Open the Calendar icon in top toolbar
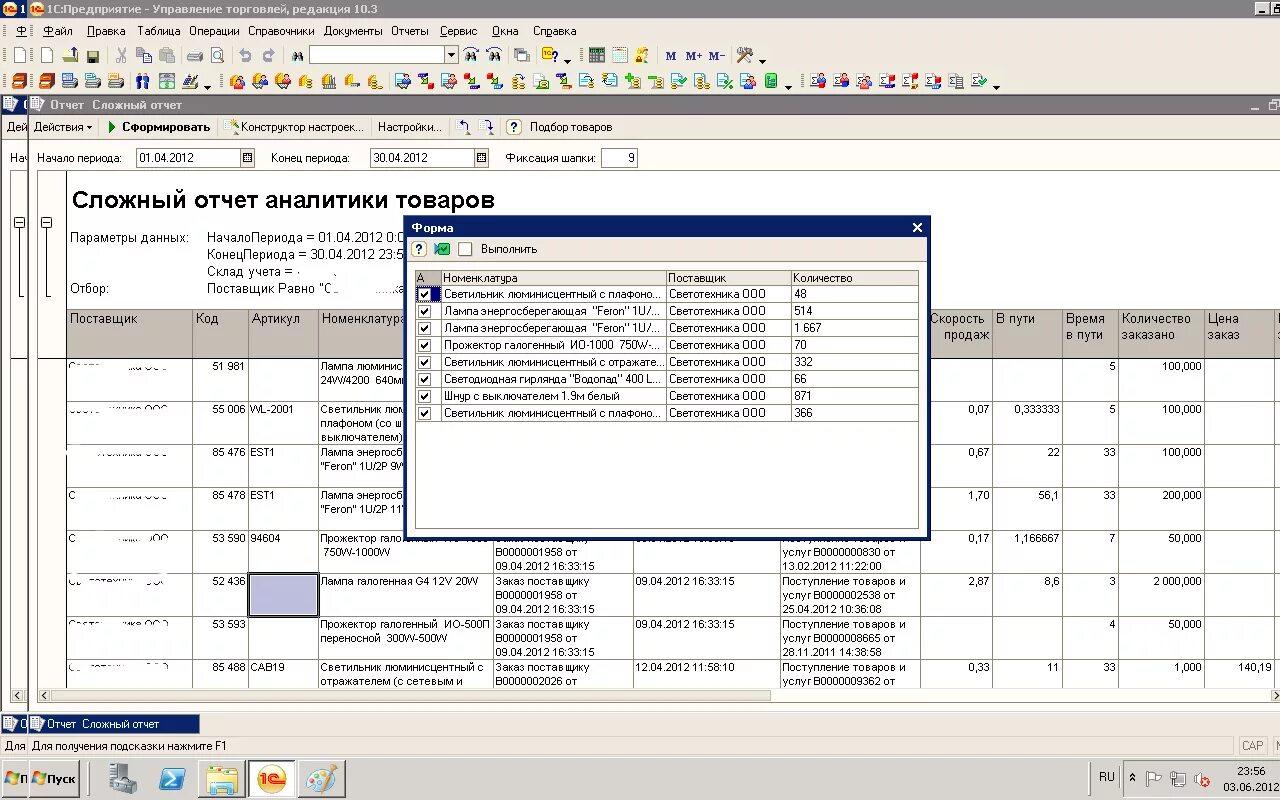This screenshot has height=800, width=1280. click(x=620, y=56)
